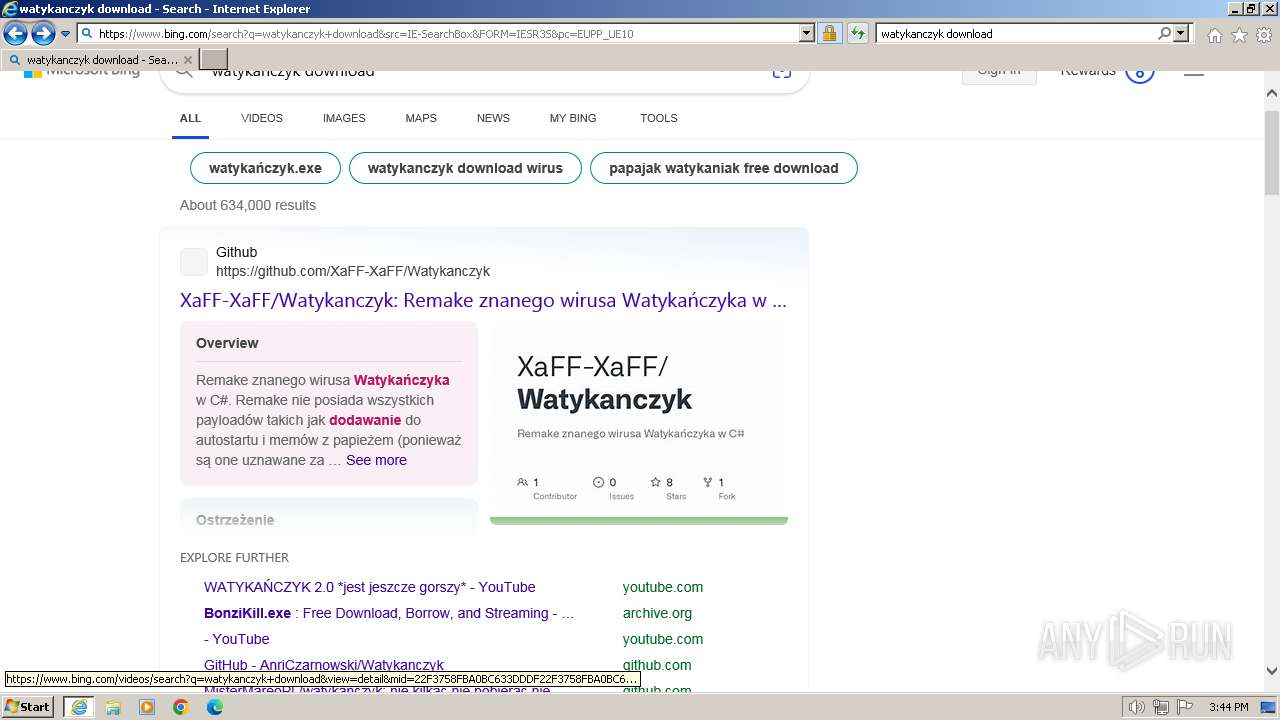Image resolution: width=1280 pixels, height=720 pixels.
Task: Launch Chrome from the taskbar
Action: pos(181,707)
